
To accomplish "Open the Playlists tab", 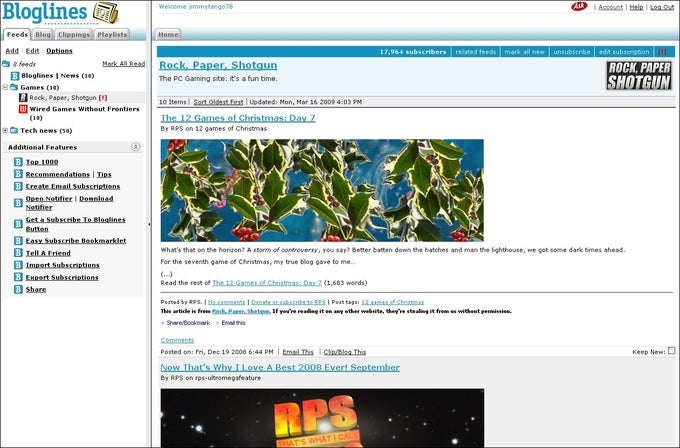I will tap(112, 34).
